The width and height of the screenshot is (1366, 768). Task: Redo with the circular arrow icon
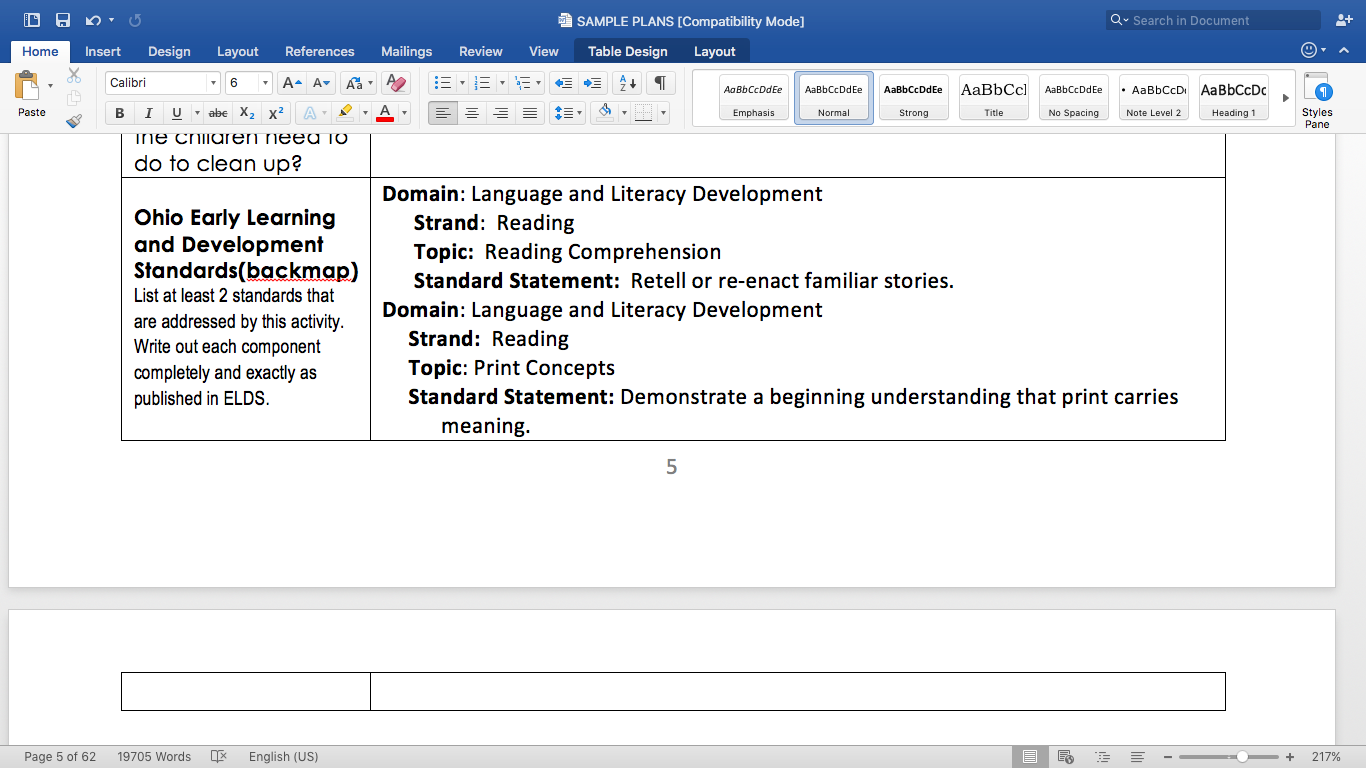[x=135, y=20]
